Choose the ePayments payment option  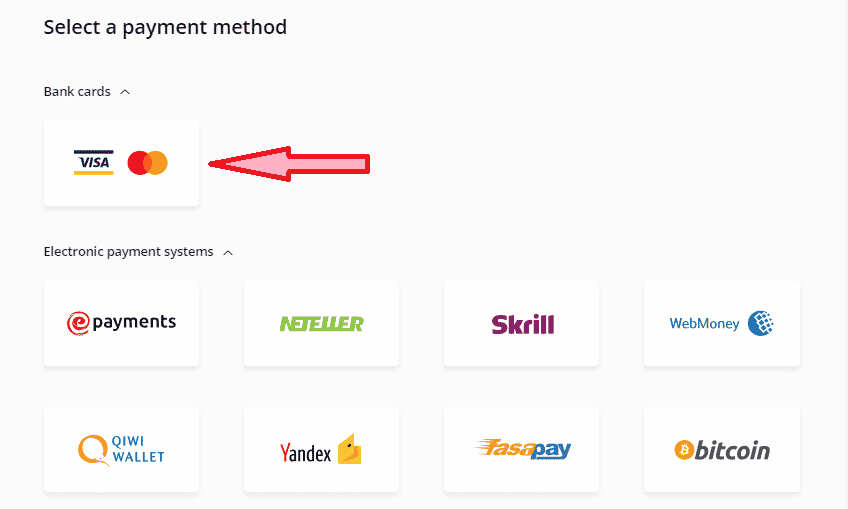coord(122,323)
